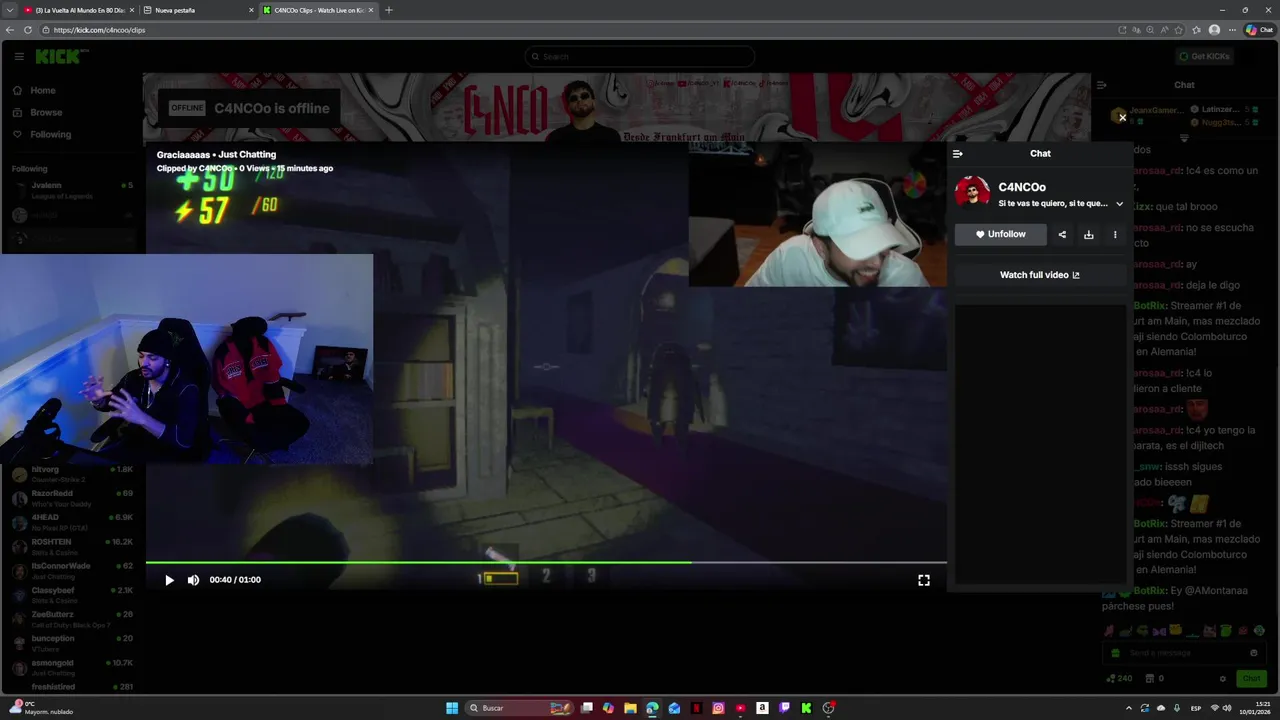This screenshot has width=1280, height=720.
Task: Click the browser address bar
Action: [x=580, y=30]
